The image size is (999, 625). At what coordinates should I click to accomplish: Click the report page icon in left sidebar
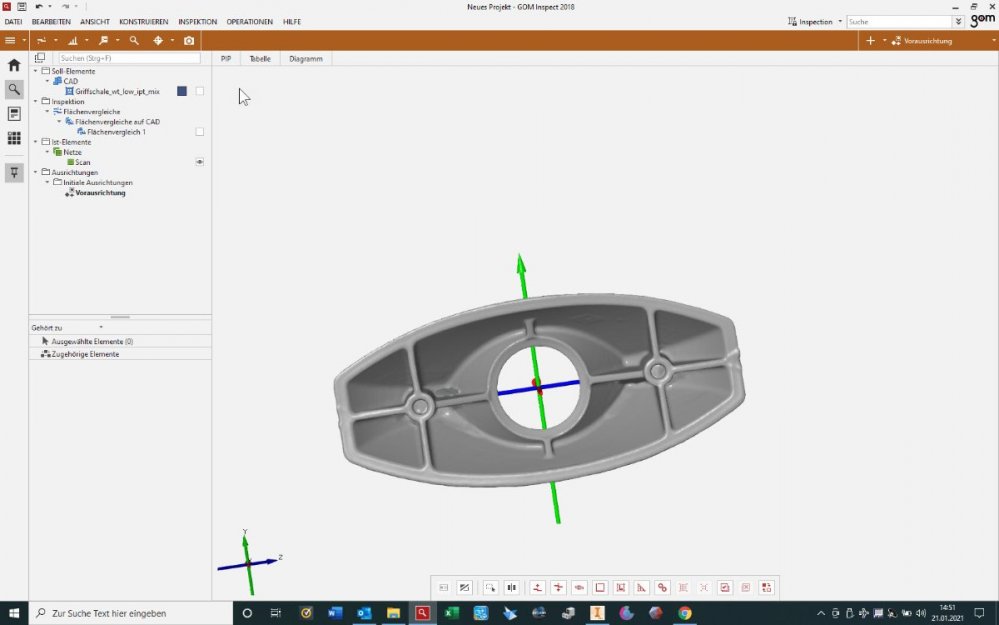(x=14, y=114)
